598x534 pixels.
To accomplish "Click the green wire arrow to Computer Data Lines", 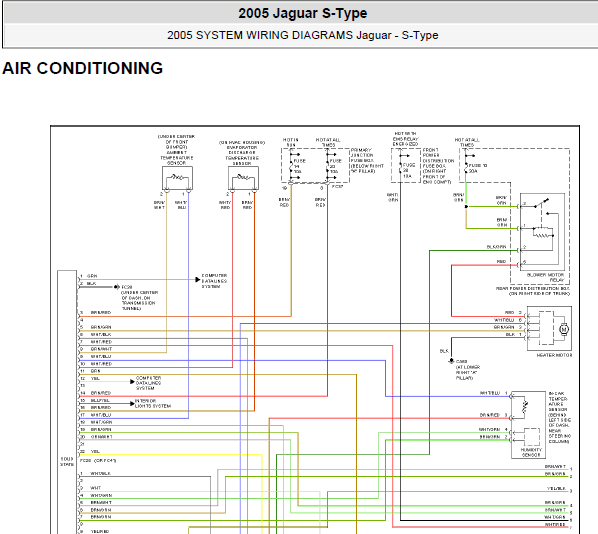I will 198,280.
